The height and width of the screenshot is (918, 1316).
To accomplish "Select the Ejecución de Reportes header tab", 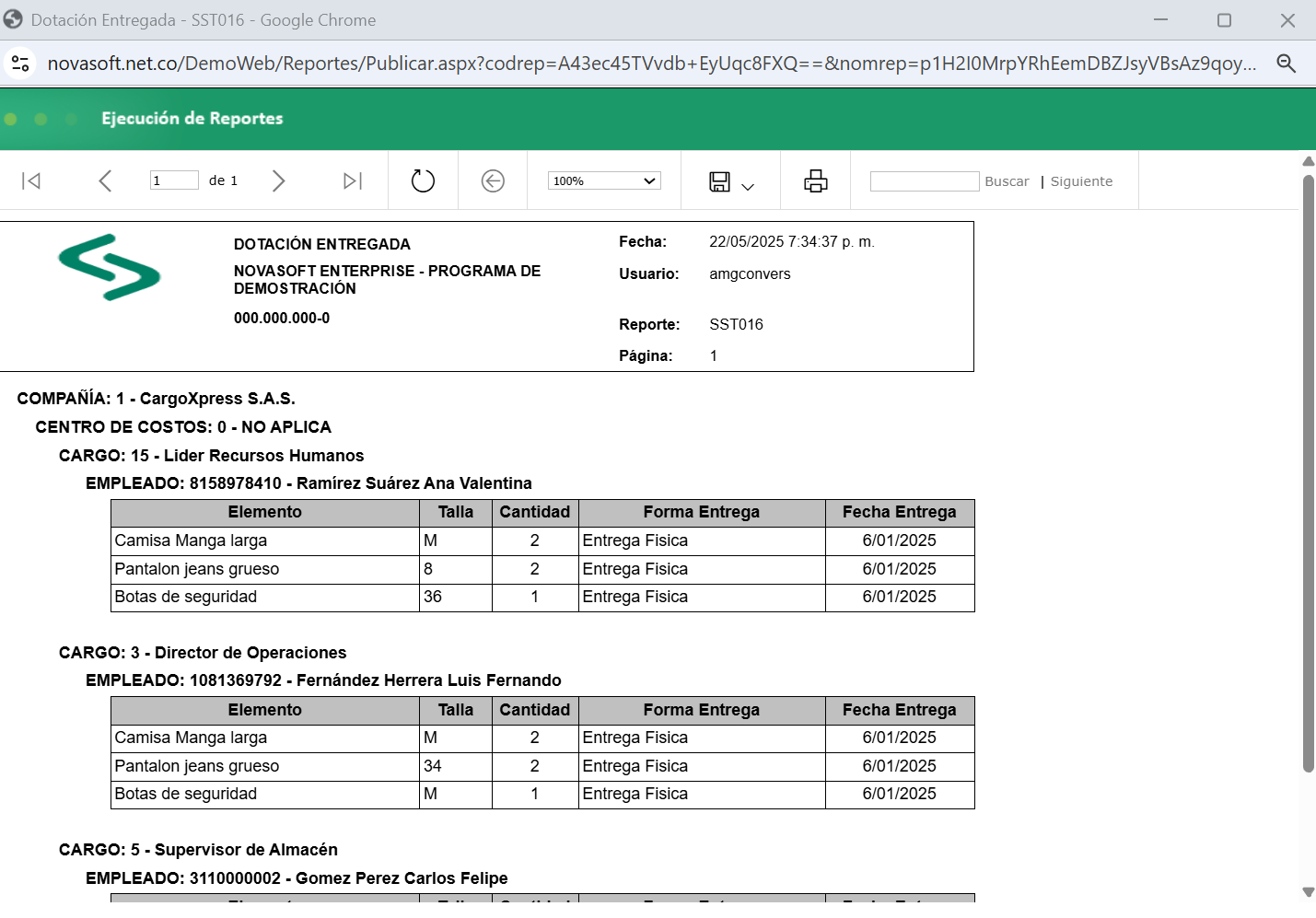I will click(191, 118).
